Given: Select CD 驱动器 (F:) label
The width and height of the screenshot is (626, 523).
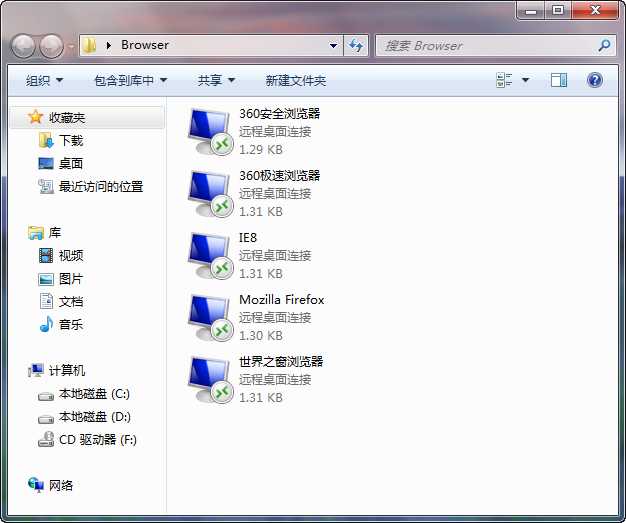Looking at the screenshot, I should coord(98,440).
